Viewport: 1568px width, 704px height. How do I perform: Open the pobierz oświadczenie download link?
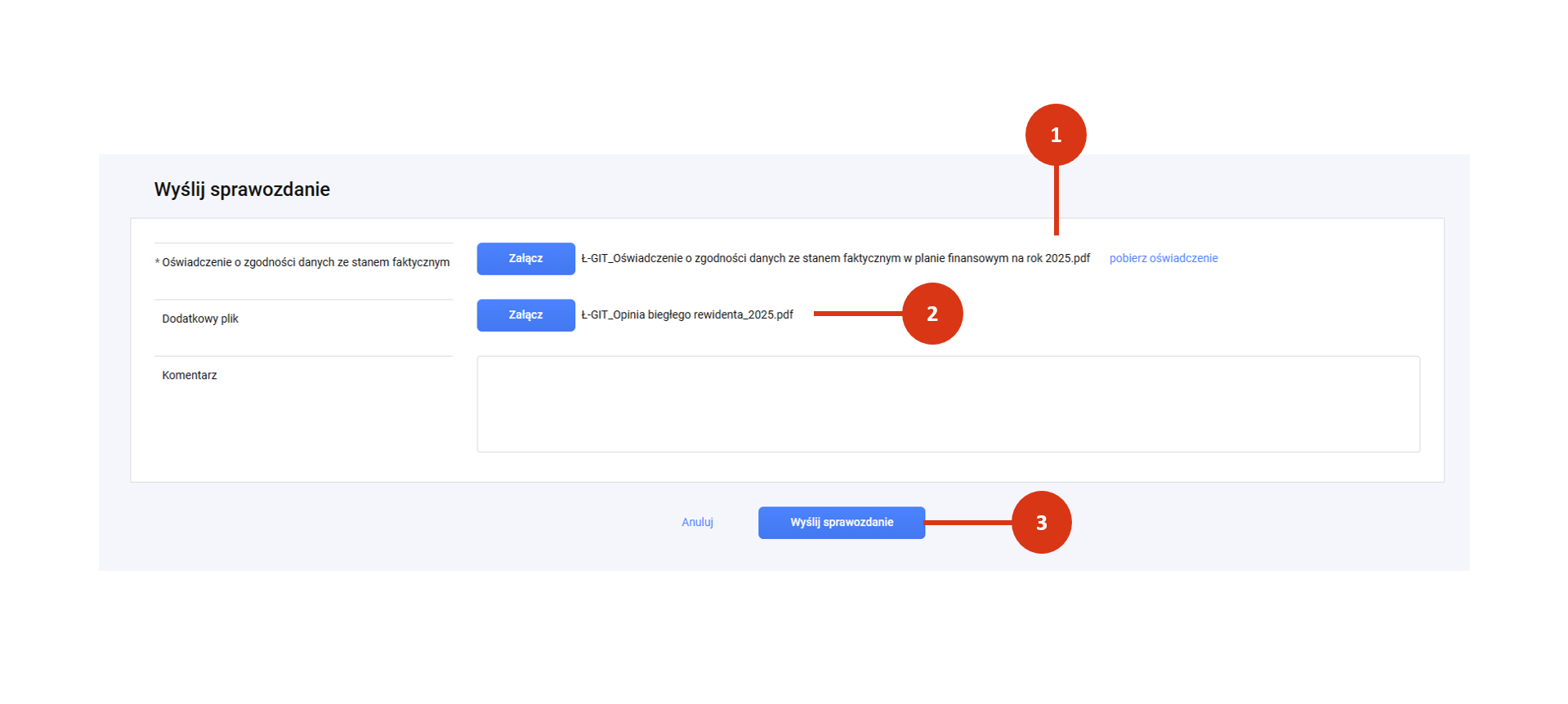tap(1164, 258)
